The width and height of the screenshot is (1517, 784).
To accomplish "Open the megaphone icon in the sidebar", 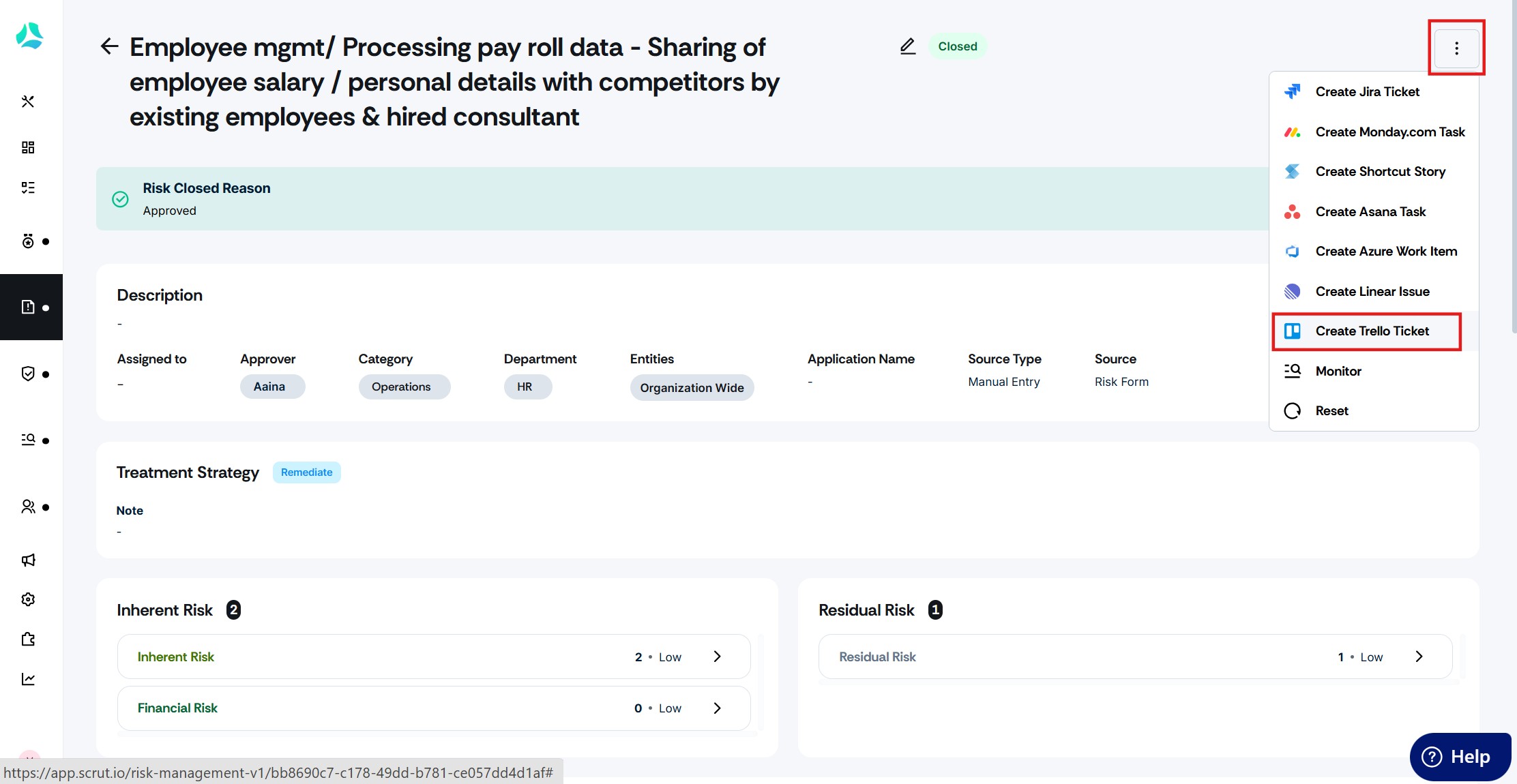I will pos(28,560).
